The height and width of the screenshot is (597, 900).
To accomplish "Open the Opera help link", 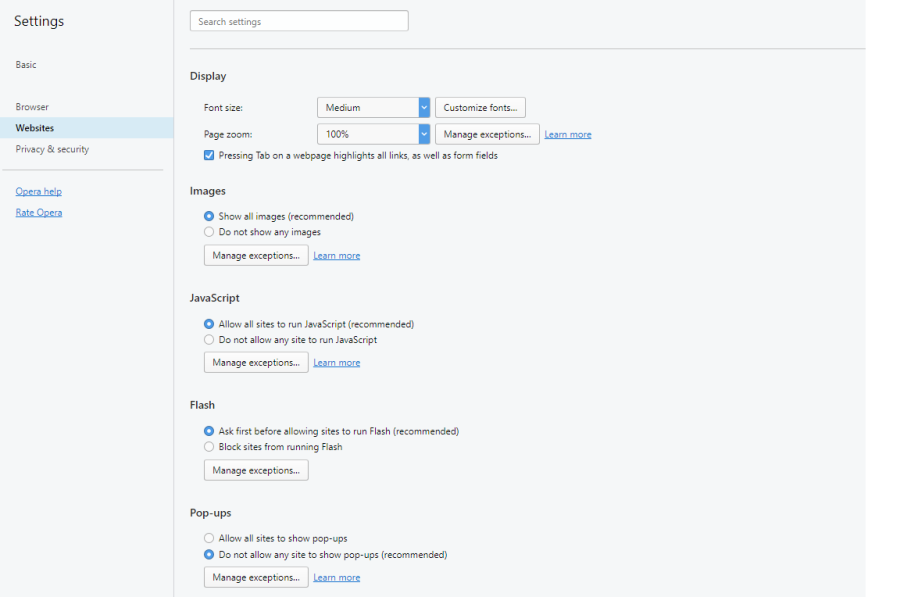I will pos(38,191).
